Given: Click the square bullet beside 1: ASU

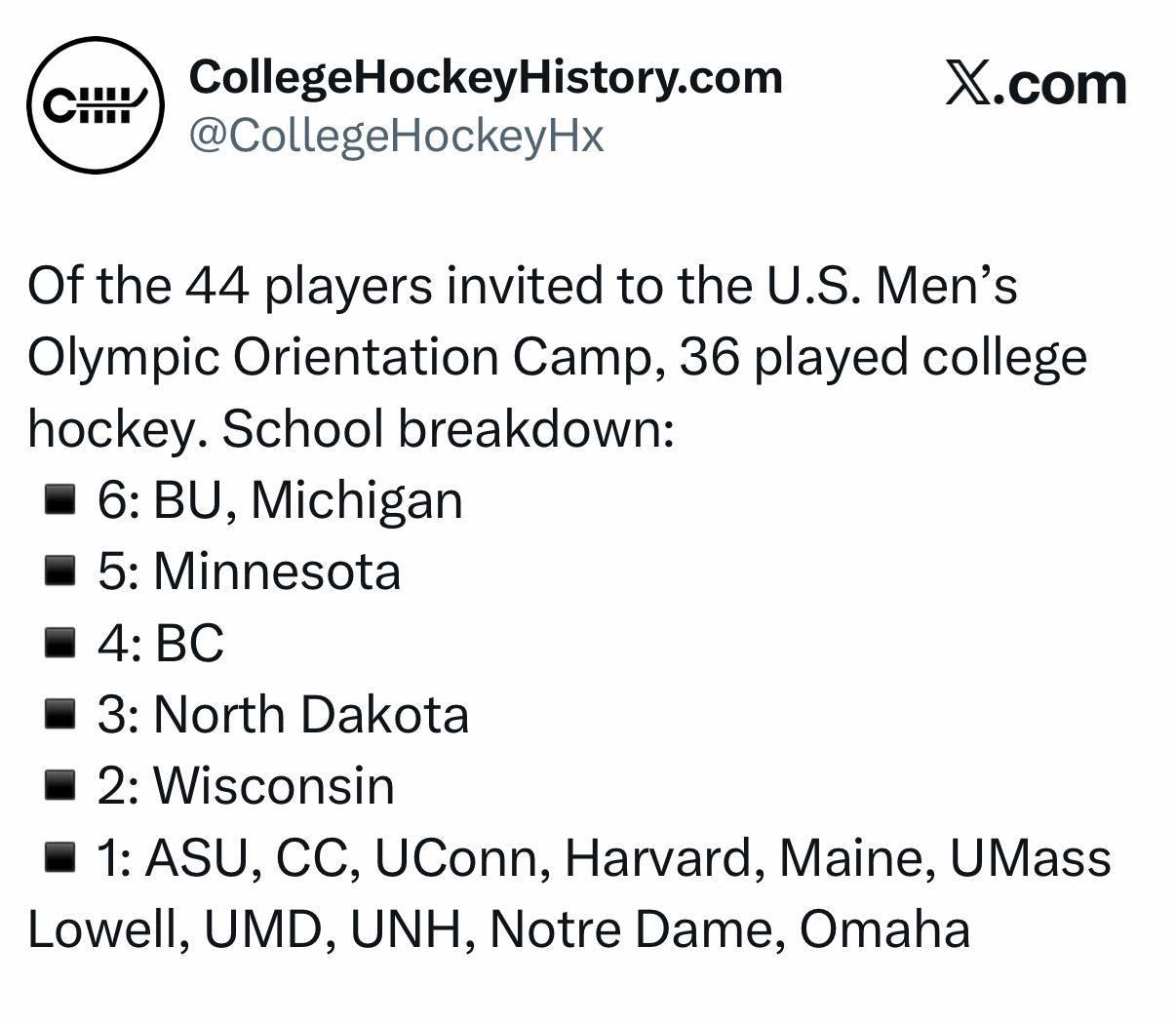Looking at the screenshot, I should (x=60, y=859).
